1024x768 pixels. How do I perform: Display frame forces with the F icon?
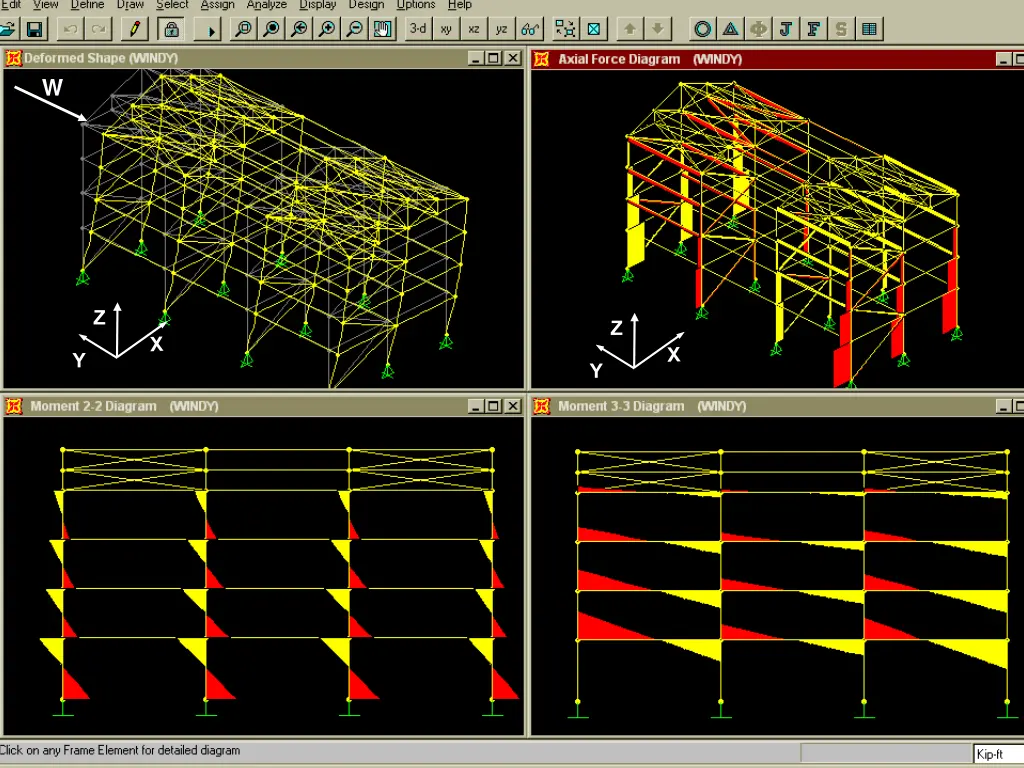(814, 29)
